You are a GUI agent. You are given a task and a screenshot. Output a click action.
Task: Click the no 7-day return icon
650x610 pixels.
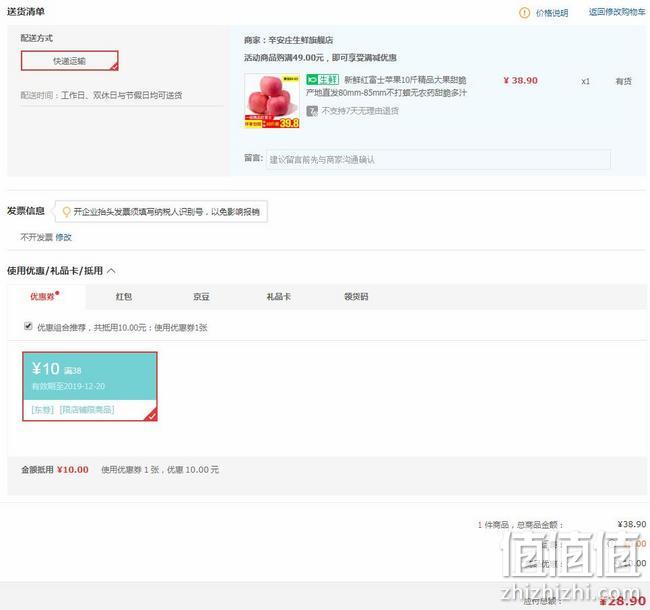click(312, 111)
